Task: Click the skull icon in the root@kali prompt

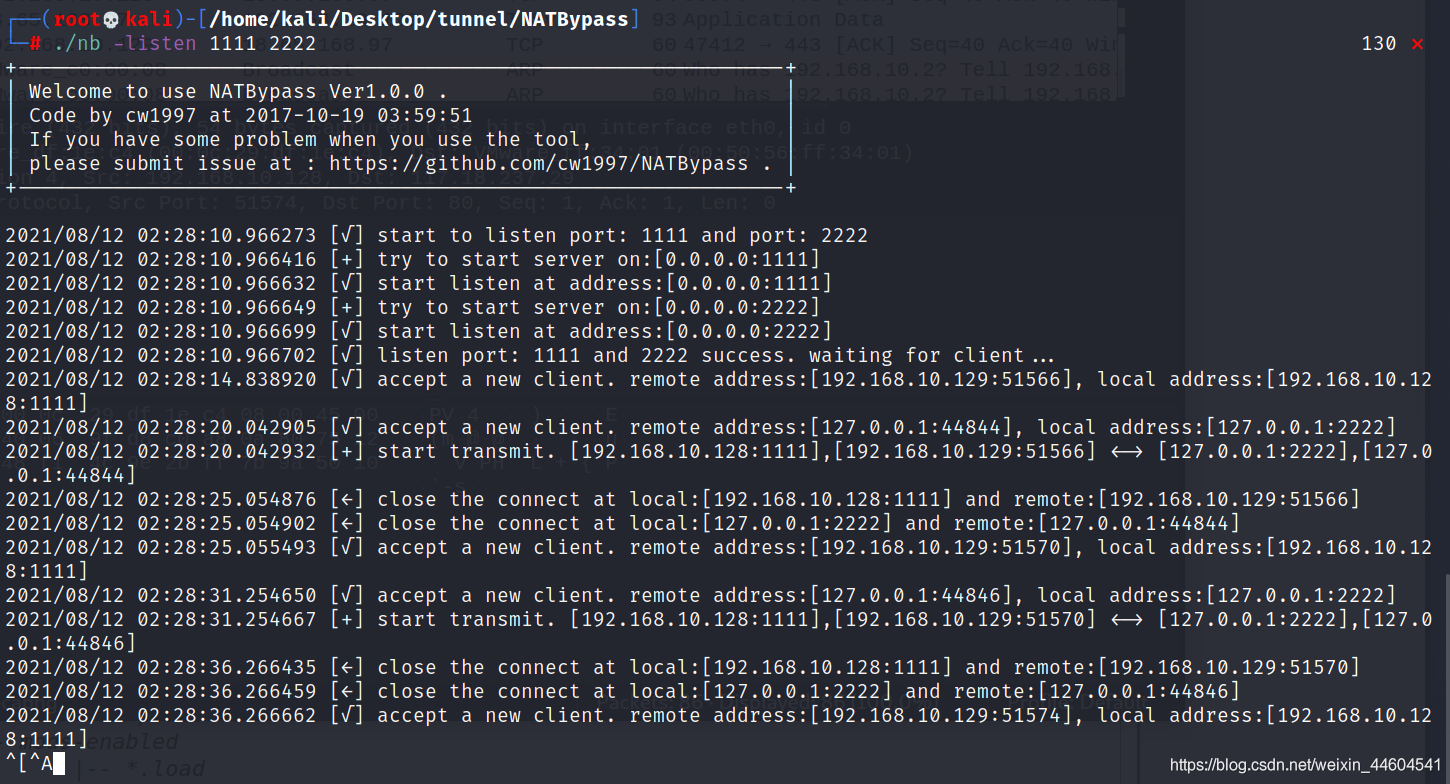Action: pyautogui.click(x=113, y=19)
